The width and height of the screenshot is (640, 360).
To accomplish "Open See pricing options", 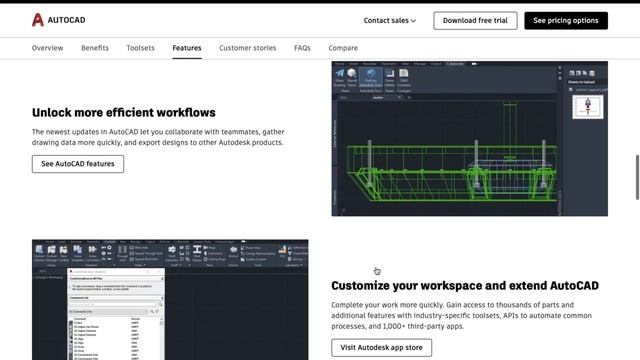I will click(566, 20).
